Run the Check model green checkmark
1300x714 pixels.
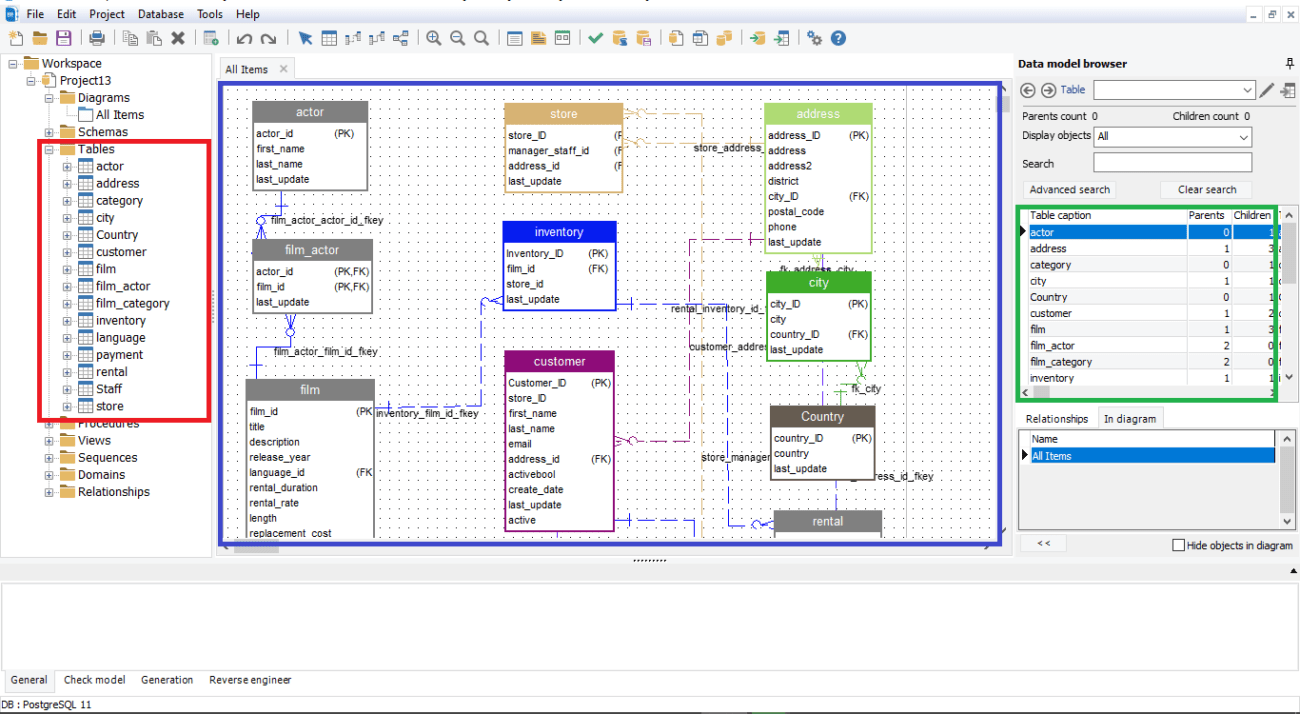pyautogui.click(x=595, y=38)
